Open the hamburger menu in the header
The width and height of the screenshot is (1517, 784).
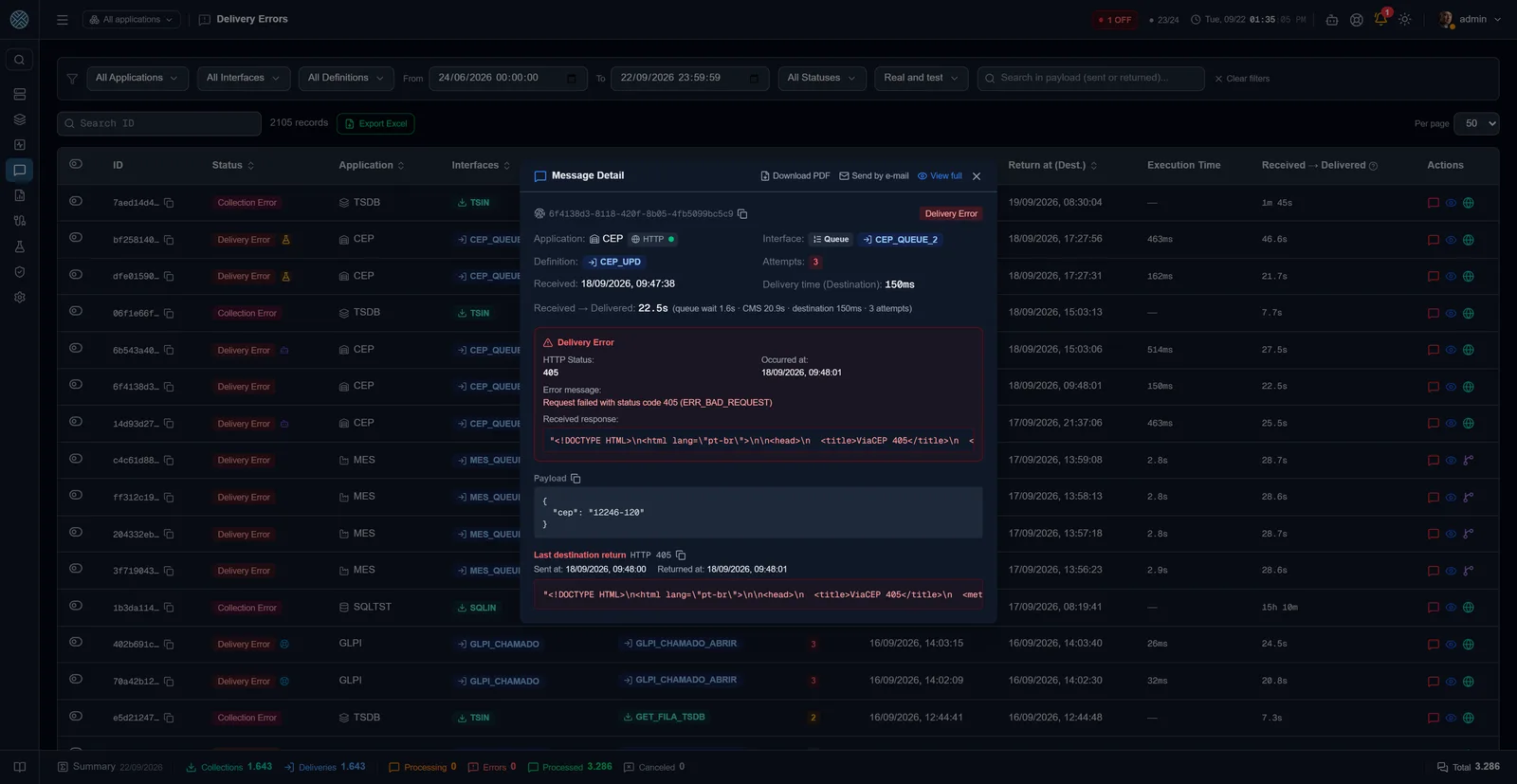[x=63, y=19]
